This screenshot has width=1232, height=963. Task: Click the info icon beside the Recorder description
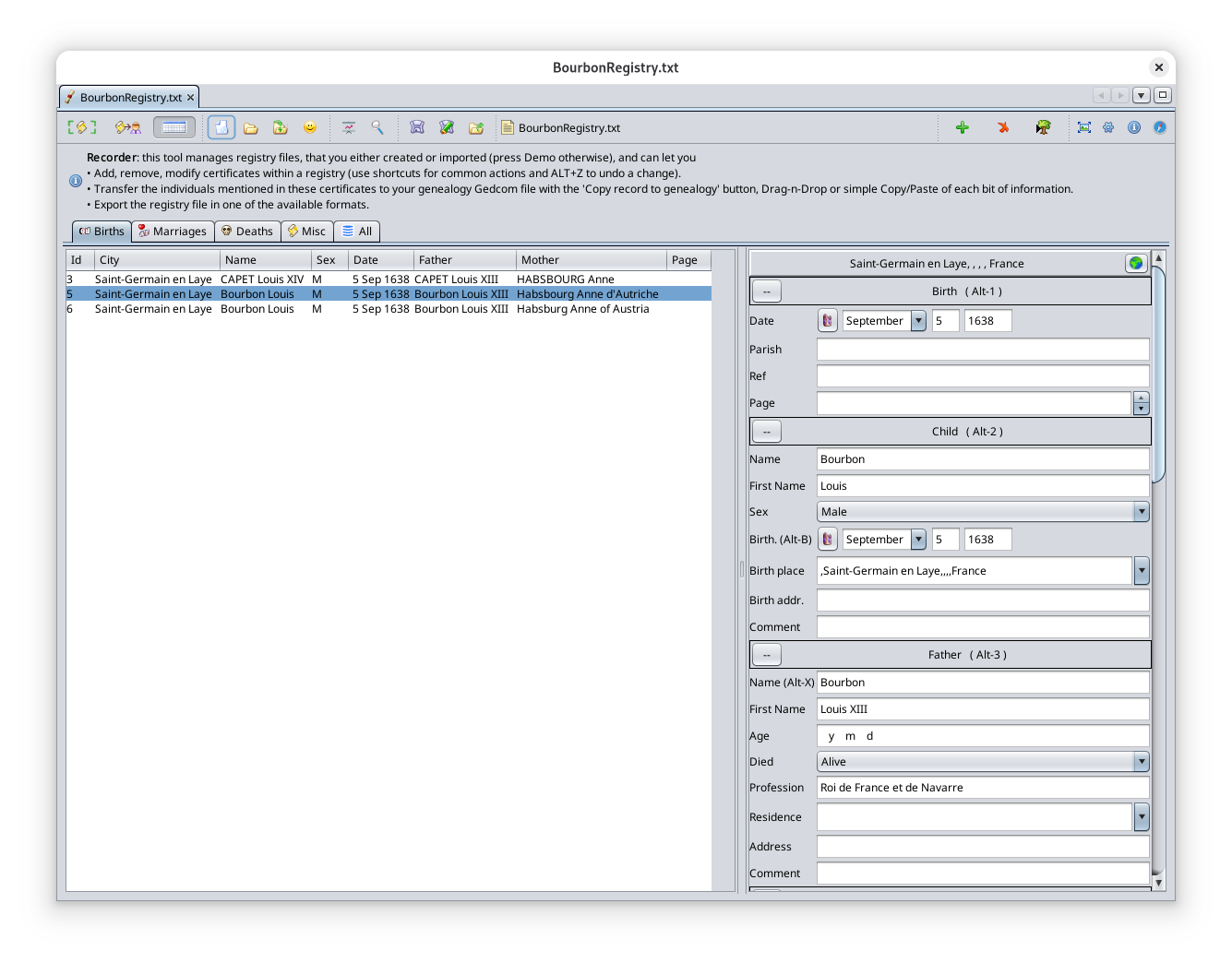[x=76, y=181]
